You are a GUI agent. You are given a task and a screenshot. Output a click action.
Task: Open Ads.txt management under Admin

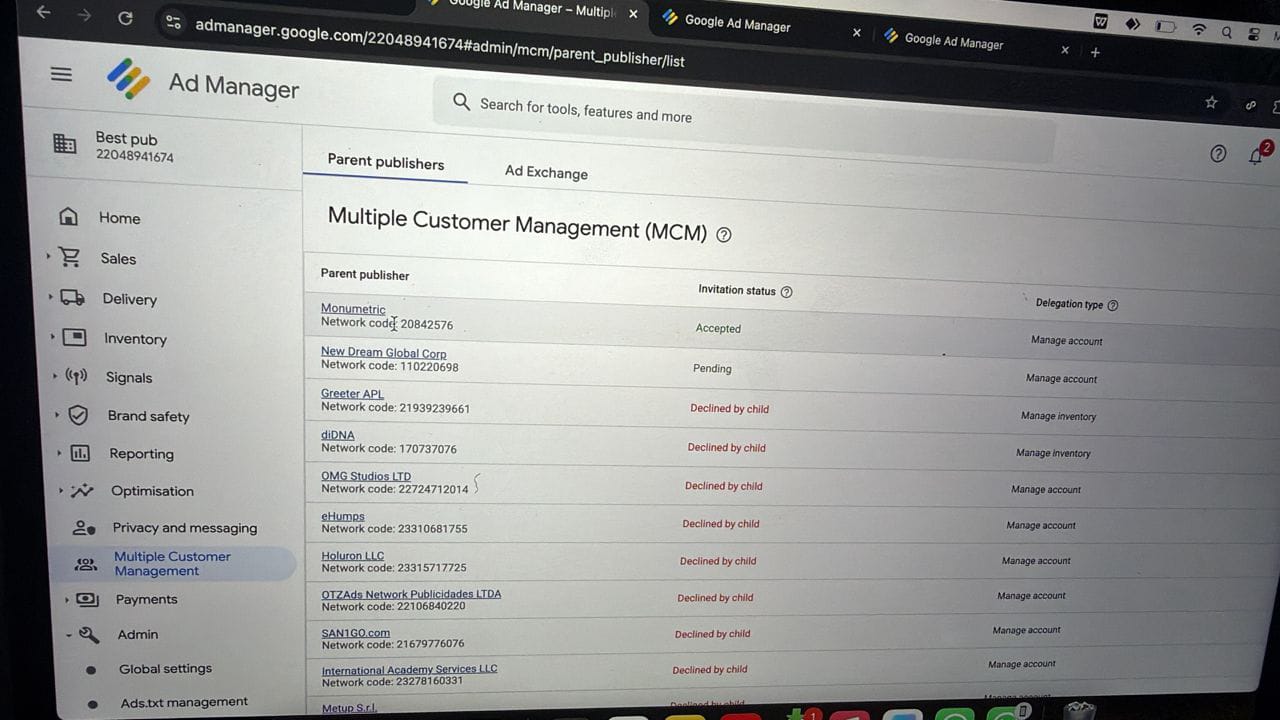coord(184,702)
